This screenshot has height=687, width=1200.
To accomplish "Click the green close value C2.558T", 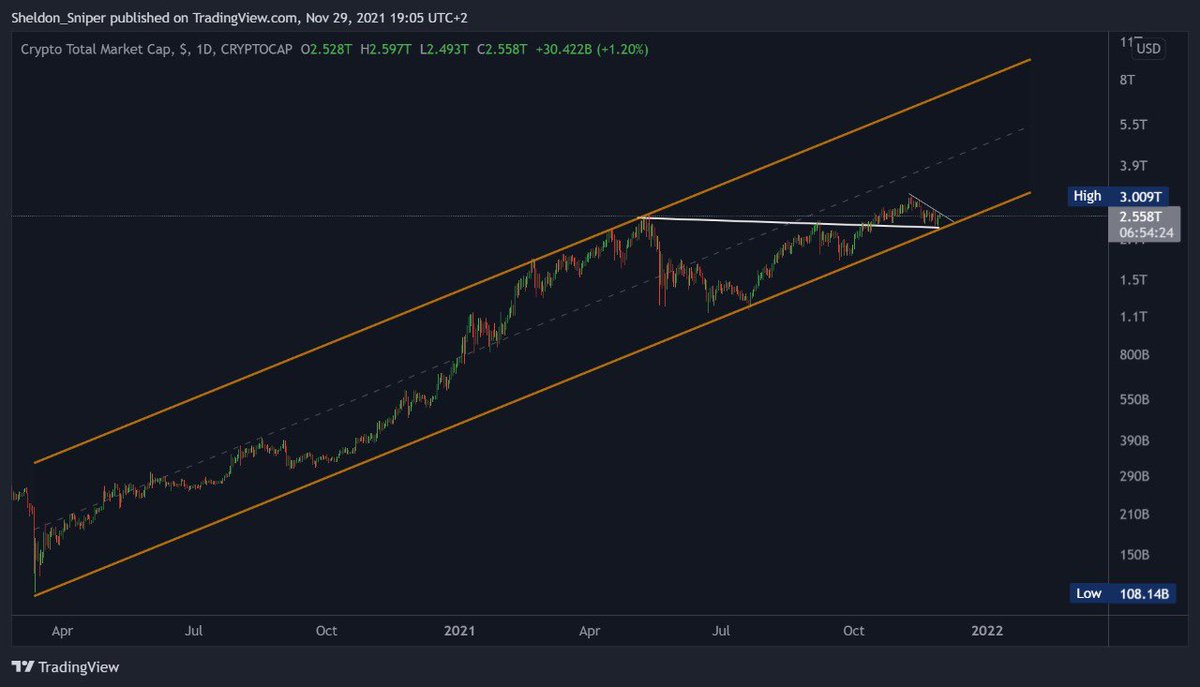I will [498, 47].
